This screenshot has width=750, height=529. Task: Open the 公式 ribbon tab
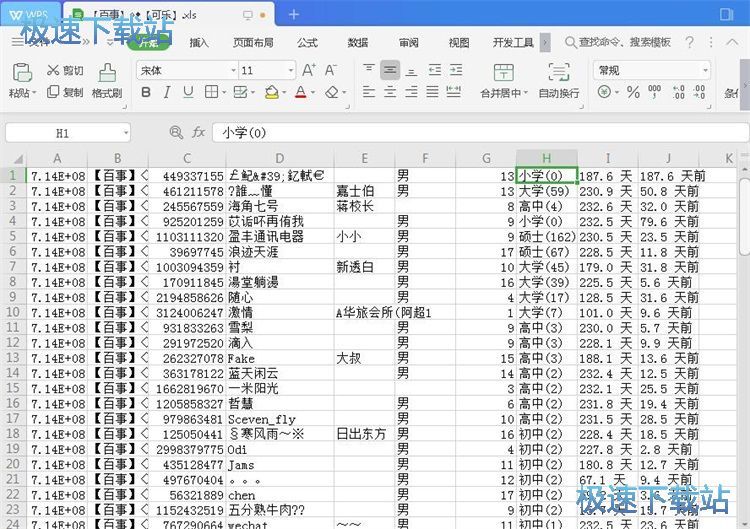[x=307, y=43]
